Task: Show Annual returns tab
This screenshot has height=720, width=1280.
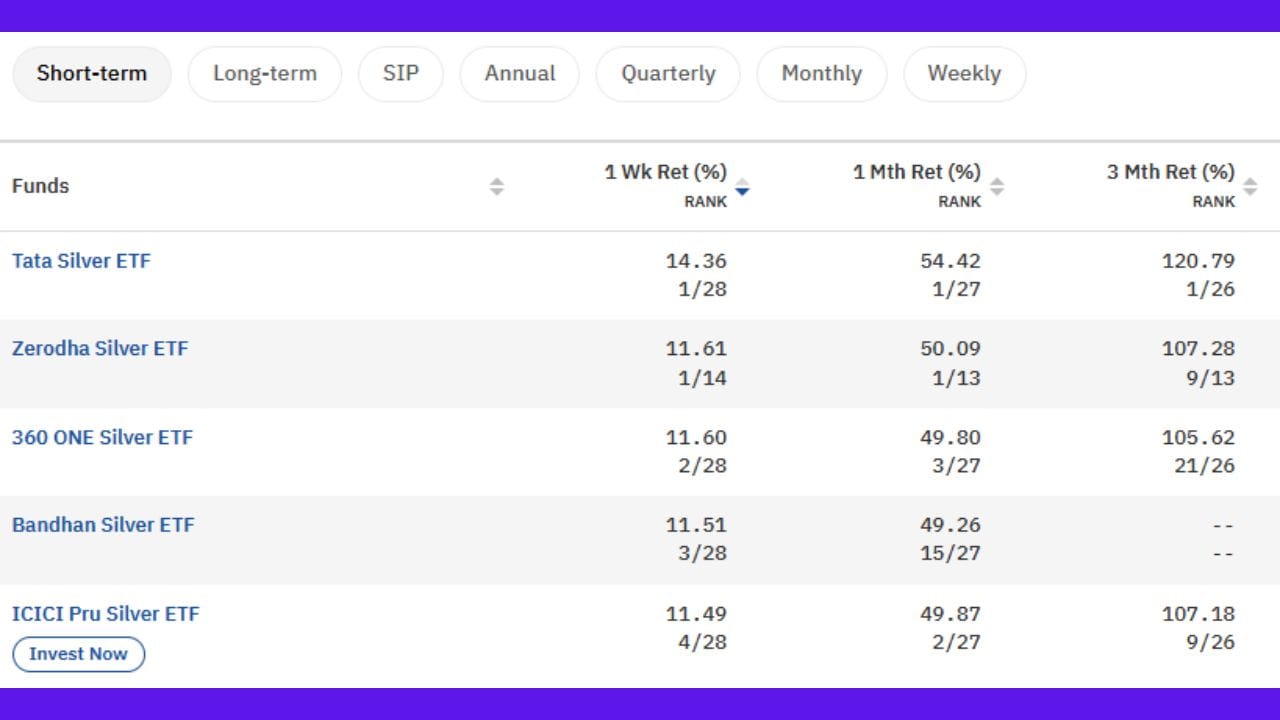Action: click(520, 74)
